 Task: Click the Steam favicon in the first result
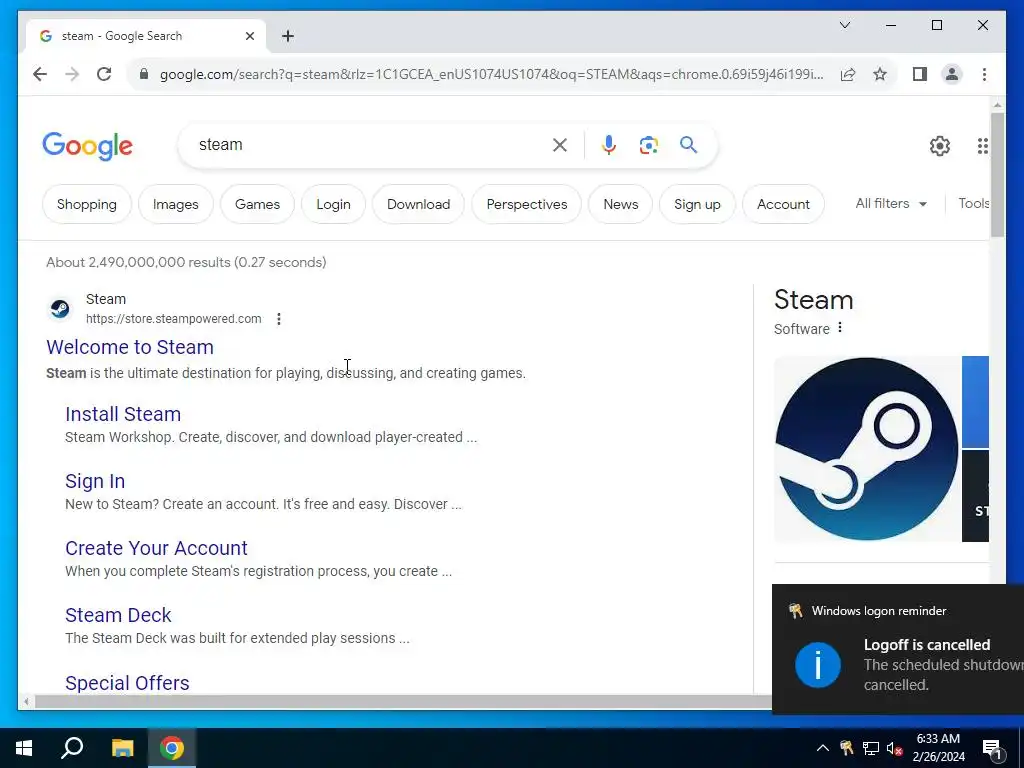[60, 308]
